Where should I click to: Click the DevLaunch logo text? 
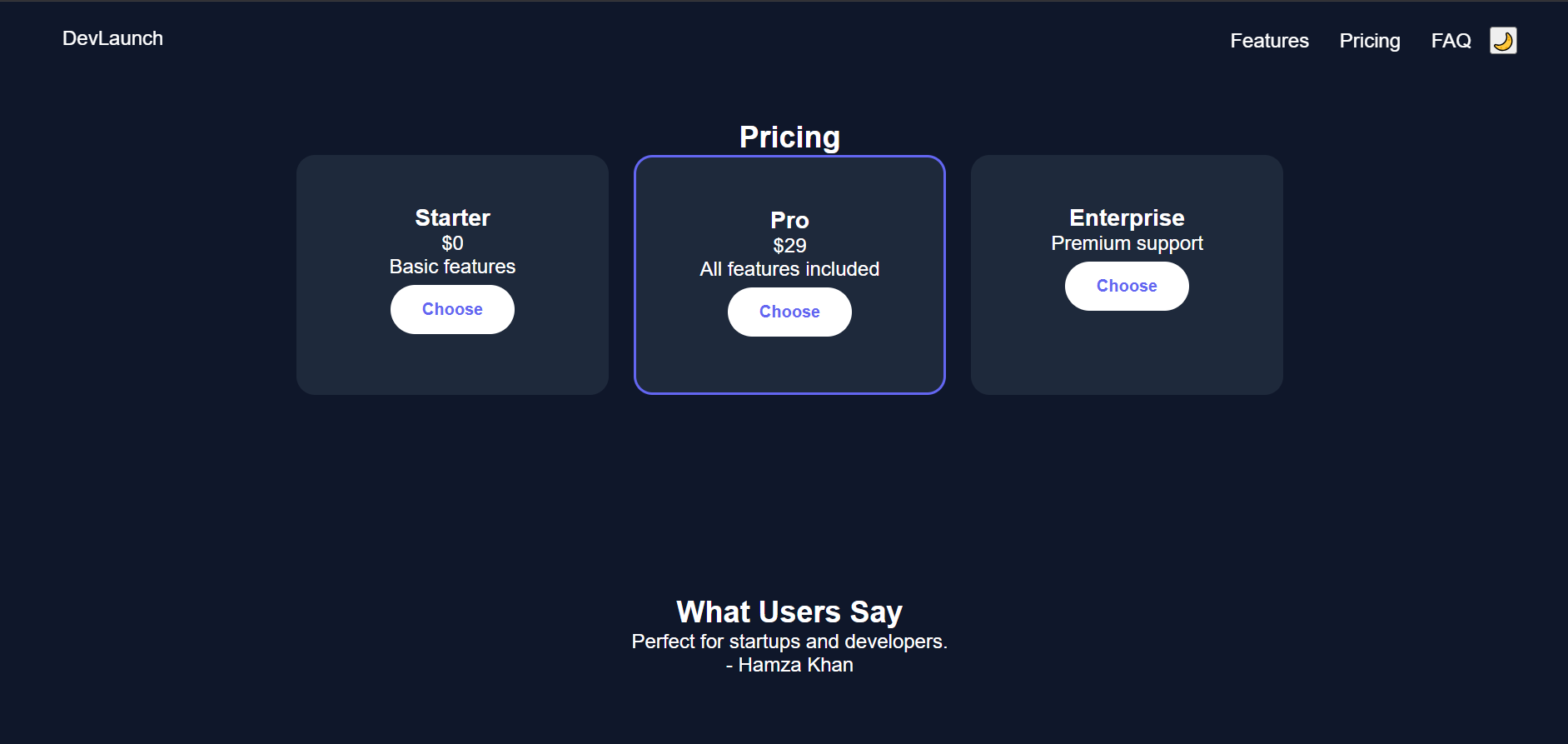pos(112,38)
